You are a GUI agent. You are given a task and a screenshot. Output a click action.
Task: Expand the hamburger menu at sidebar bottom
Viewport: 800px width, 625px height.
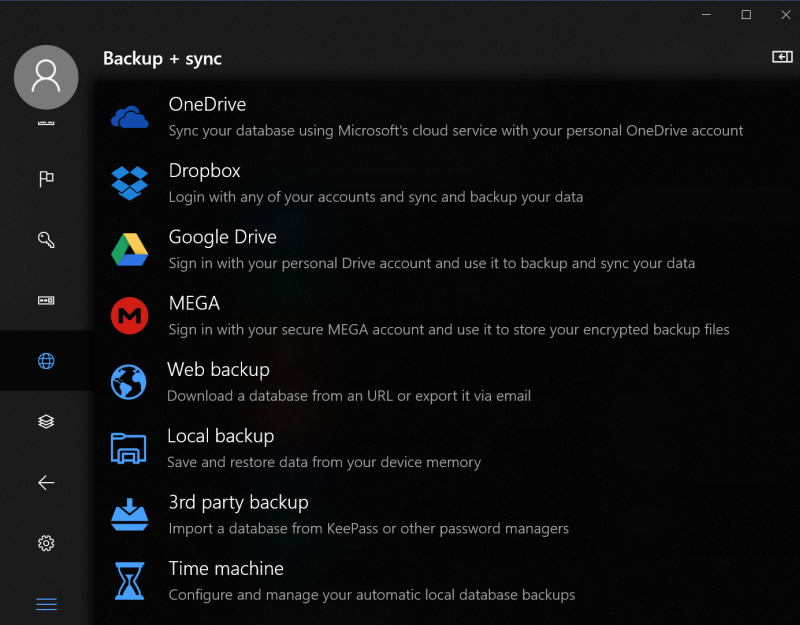[46, 604]
